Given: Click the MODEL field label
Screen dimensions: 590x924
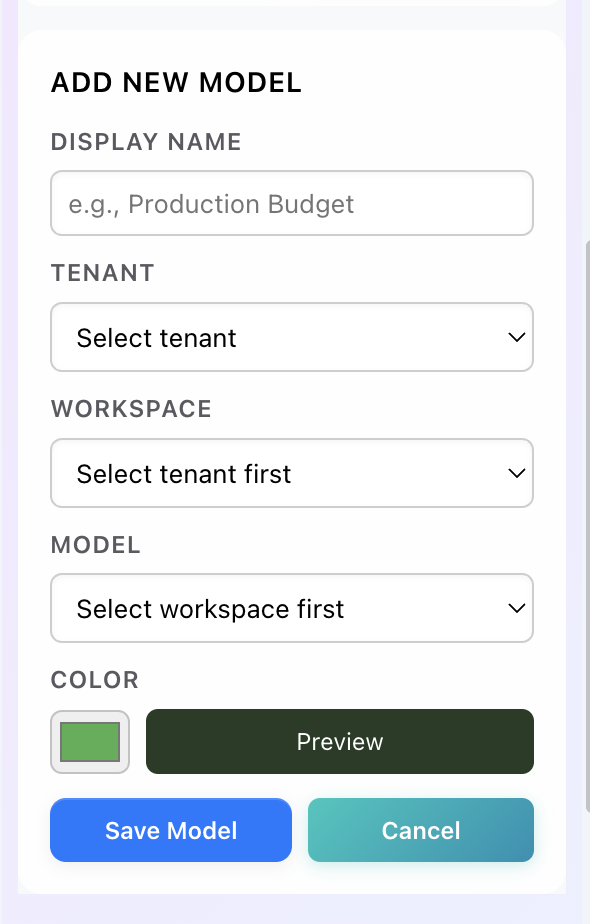Looking at the screenshot, I should 95,545.
